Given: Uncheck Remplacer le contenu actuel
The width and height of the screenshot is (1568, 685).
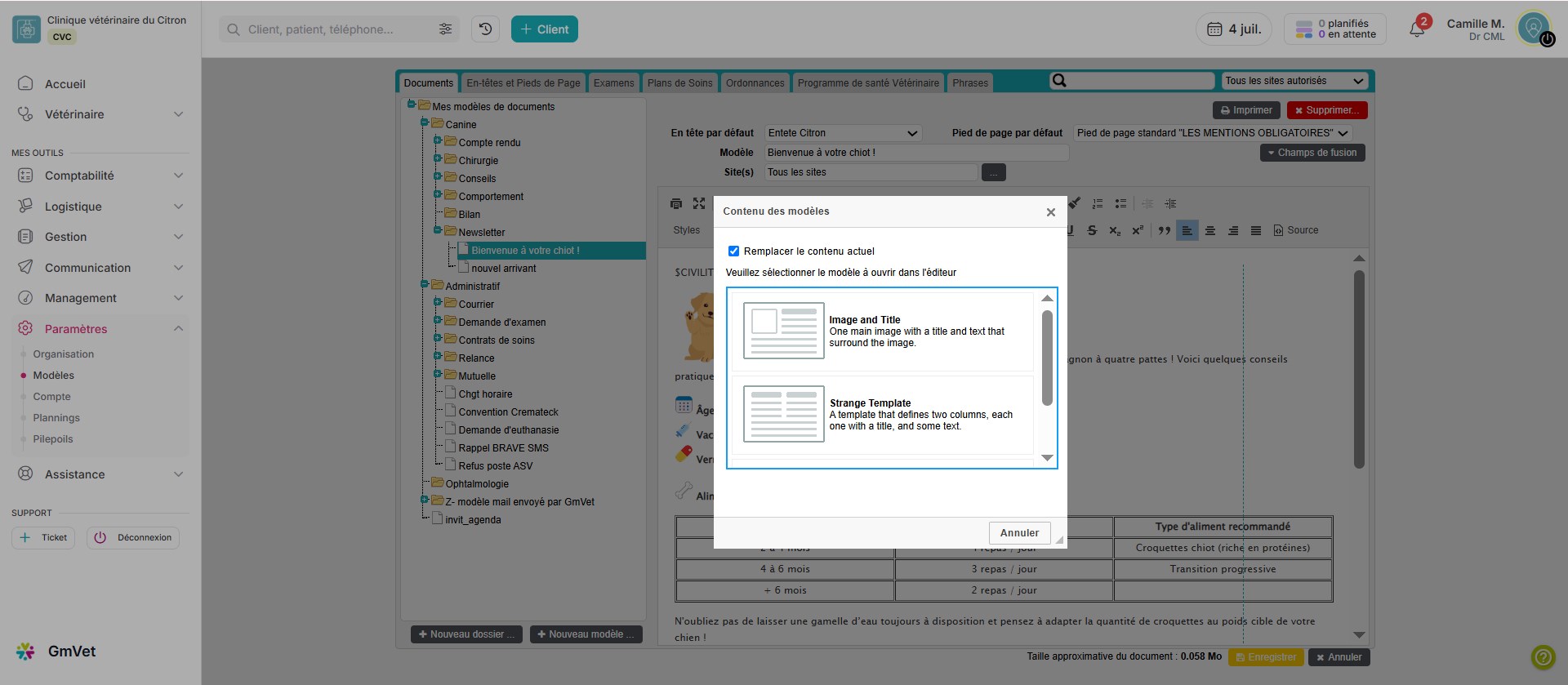Looking at the screenshot, I should point(733,251).
